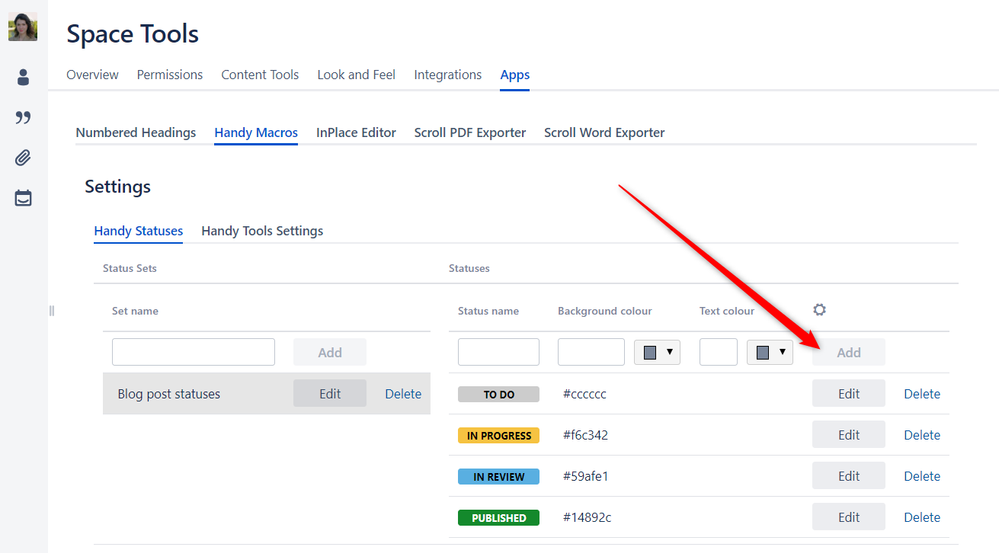This screenshot has width=999, height=553.
Task: Switch to Numbered Headings app tab
Action: pos(136,133)
